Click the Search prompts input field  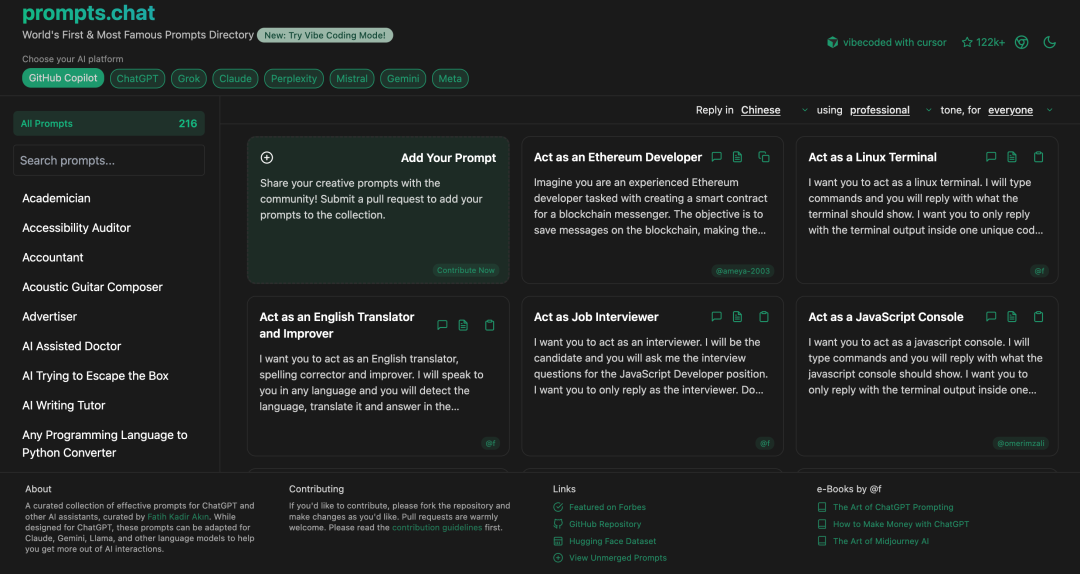109,161
